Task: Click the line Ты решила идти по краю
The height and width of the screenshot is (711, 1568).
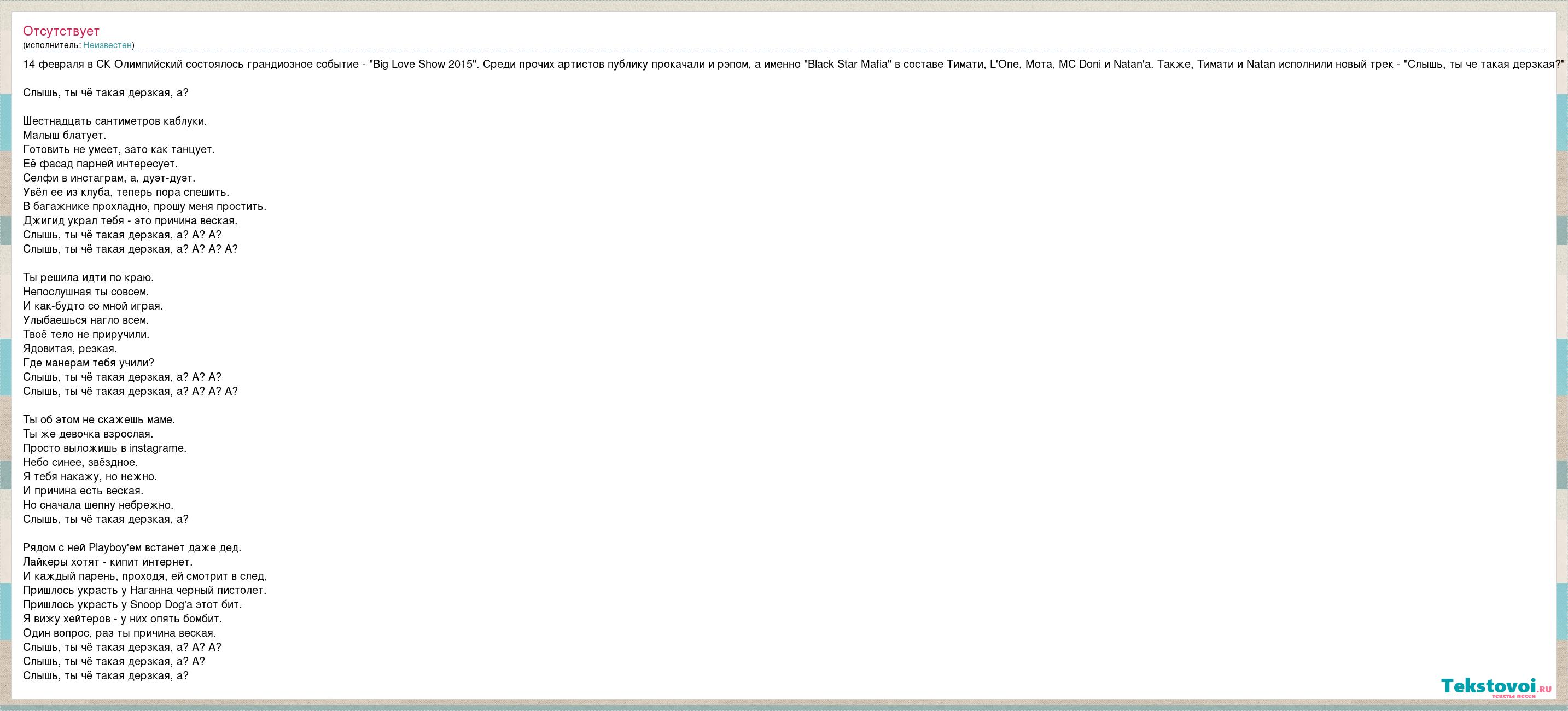Action: 88,278
